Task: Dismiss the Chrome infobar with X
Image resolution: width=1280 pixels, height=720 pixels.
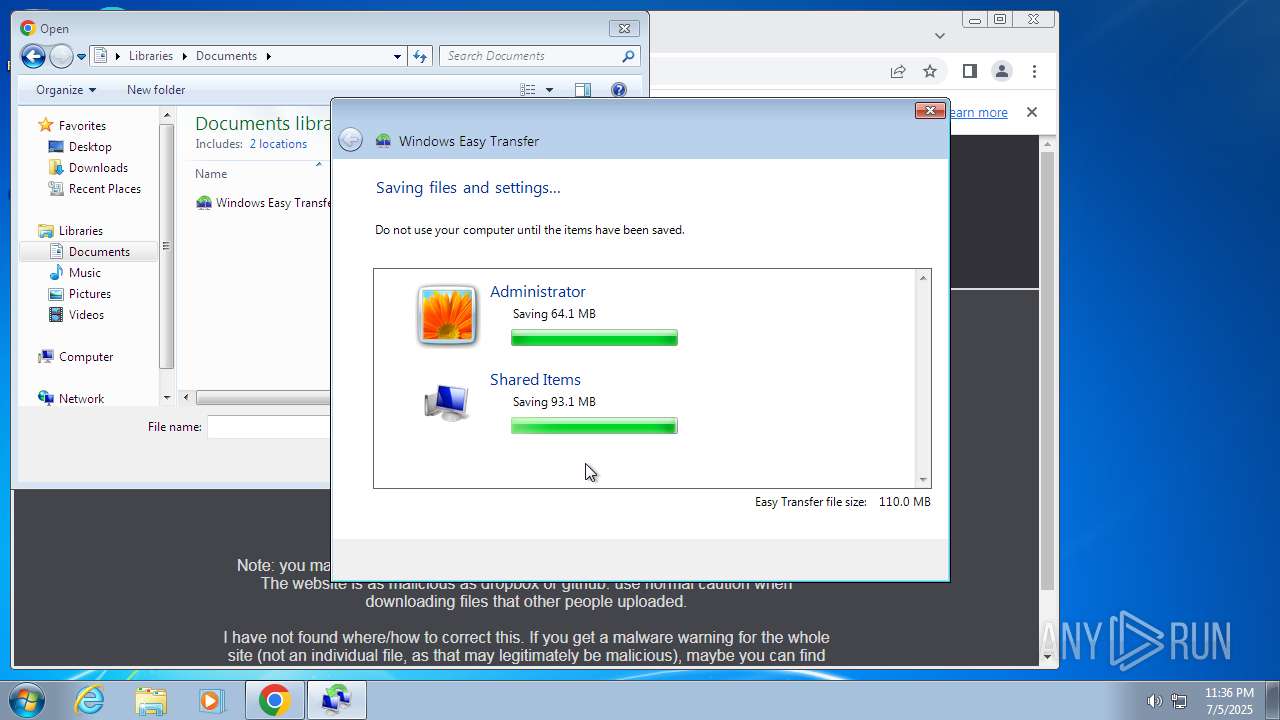Action: point(1032,112)
